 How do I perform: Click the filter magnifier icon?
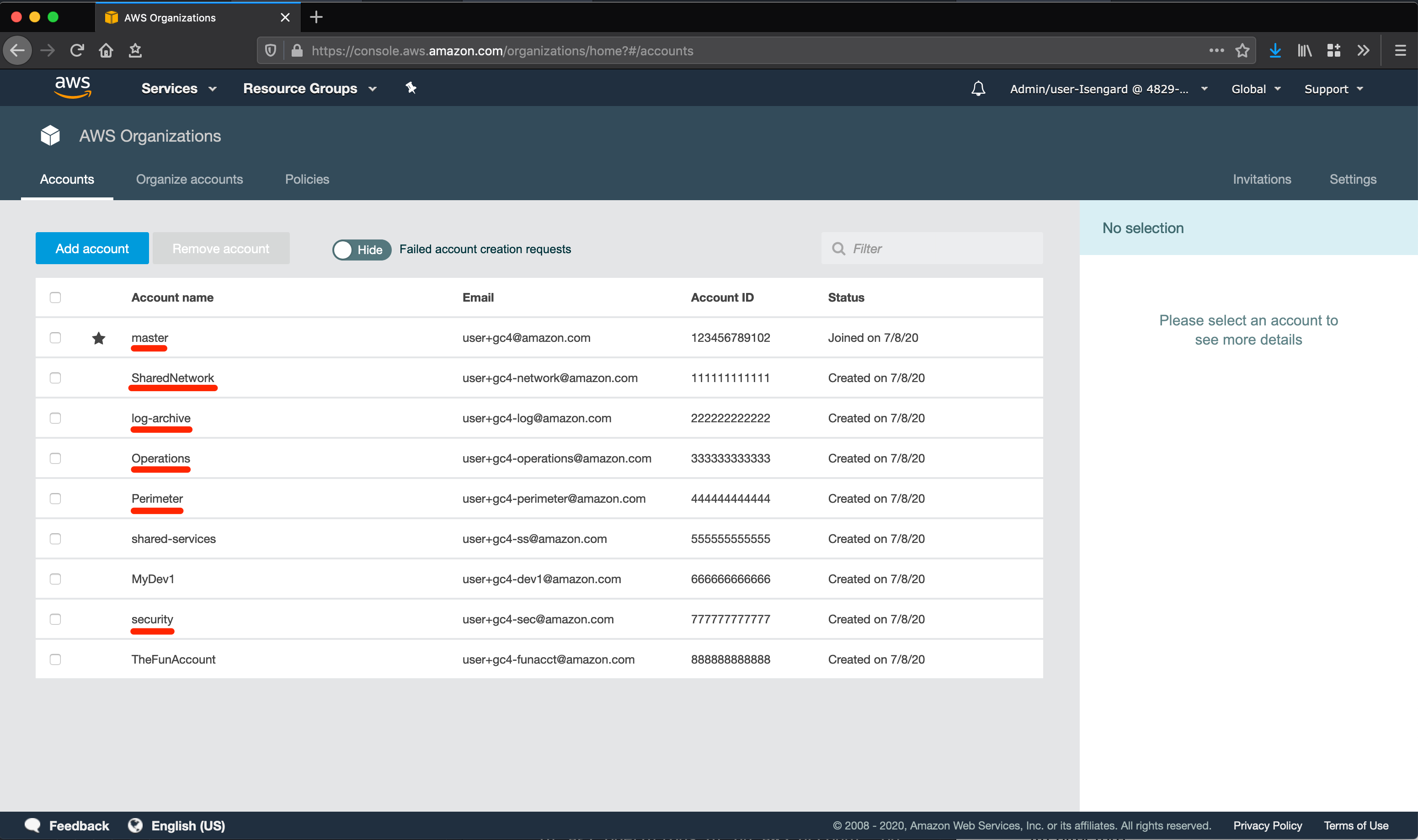coord(838,249)
